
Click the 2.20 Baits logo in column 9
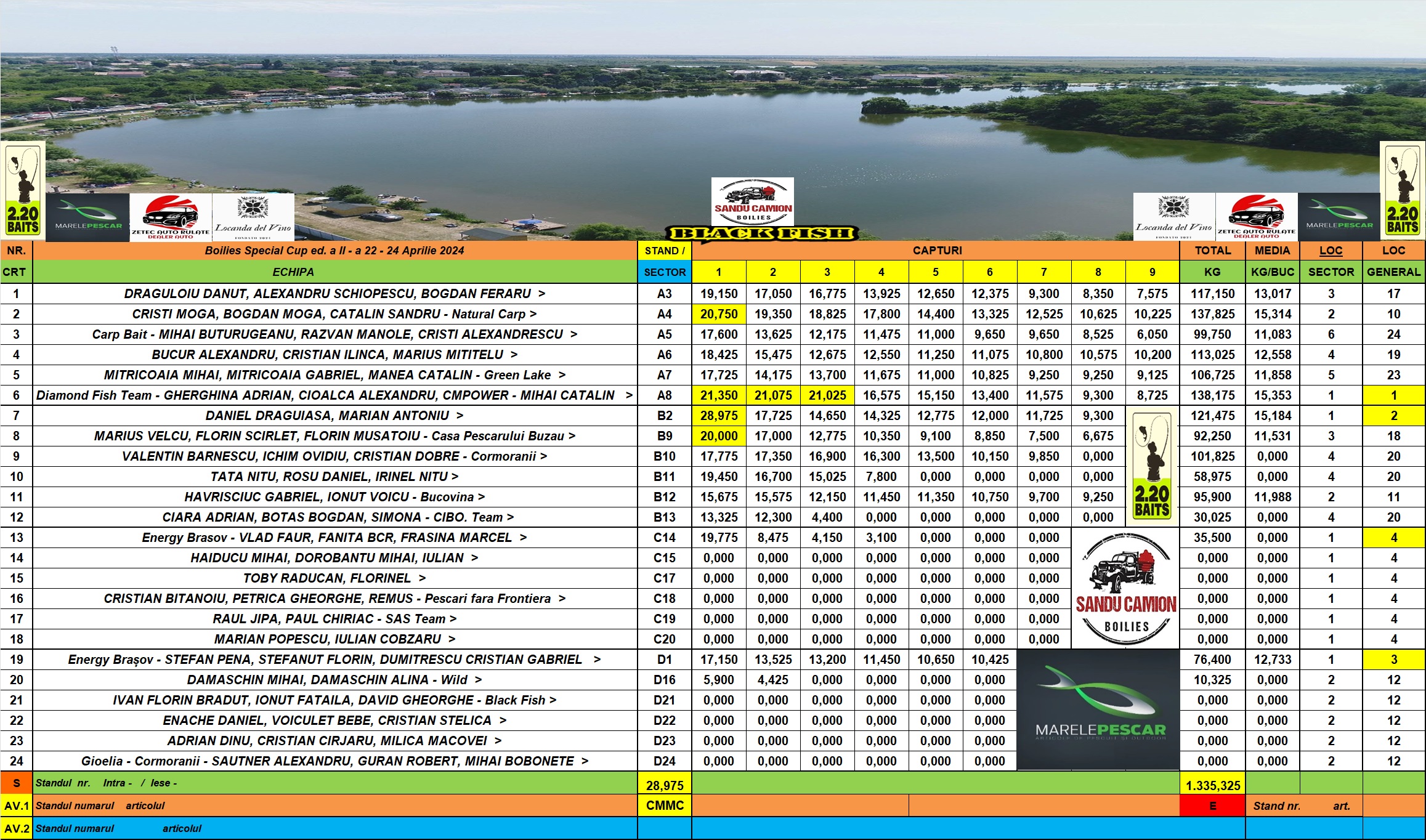click(x=1152, y=466)
